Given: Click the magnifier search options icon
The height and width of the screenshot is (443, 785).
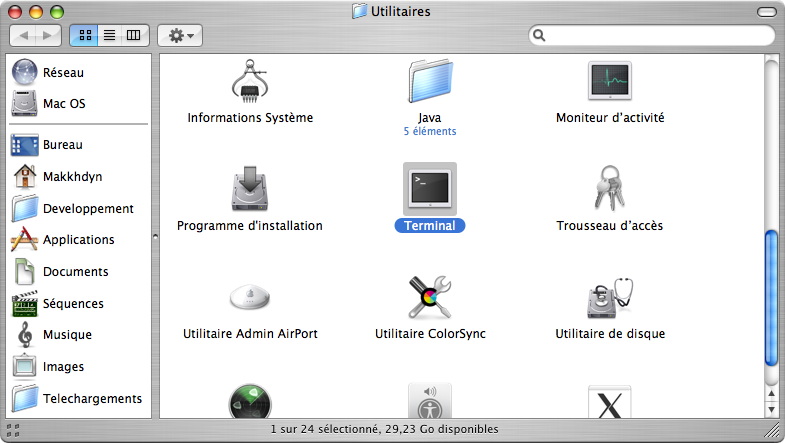Looking at the screenshot, I should (x=539, y=35).
